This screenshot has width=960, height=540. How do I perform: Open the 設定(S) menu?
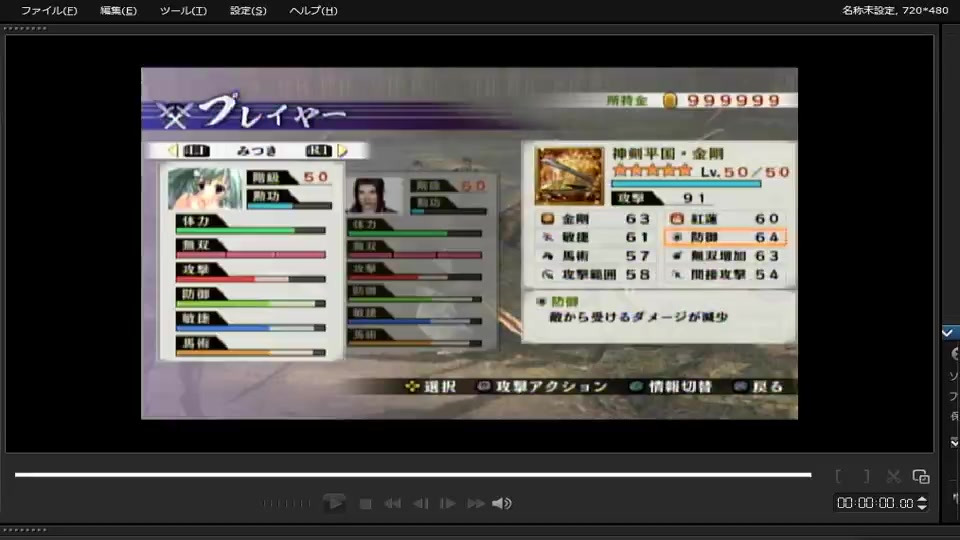(248, 10)
